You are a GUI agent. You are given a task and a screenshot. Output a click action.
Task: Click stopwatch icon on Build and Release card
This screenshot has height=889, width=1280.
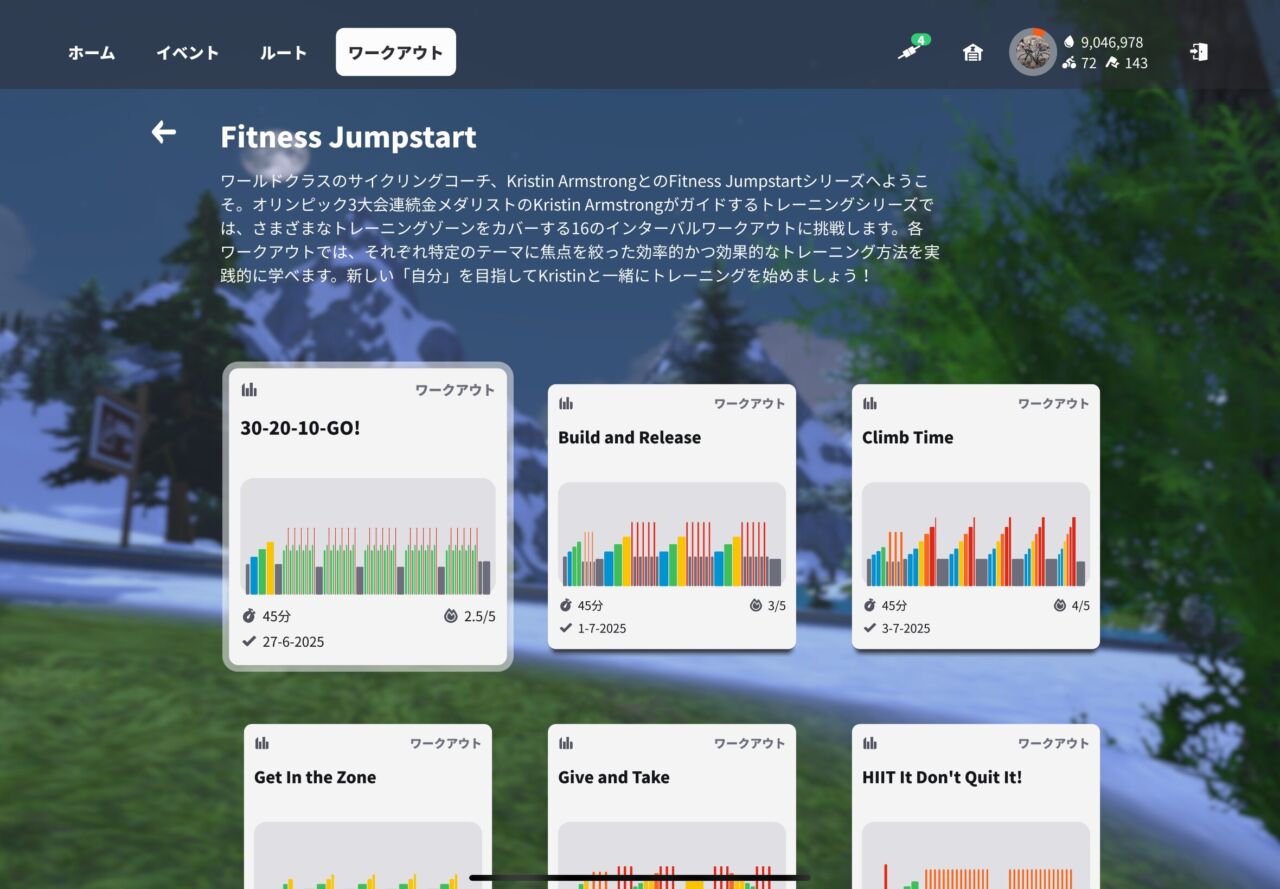tap(566, 605)
